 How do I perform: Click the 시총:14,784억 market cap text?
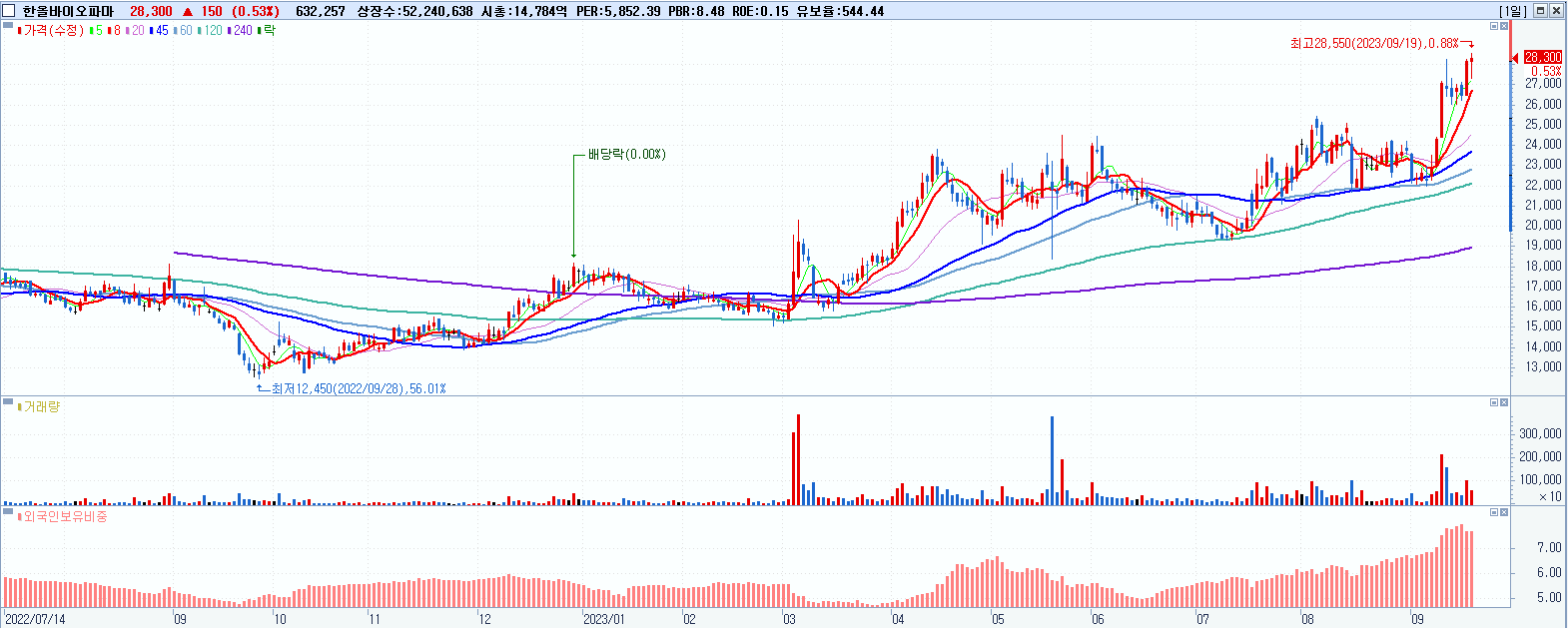(524, 11)
